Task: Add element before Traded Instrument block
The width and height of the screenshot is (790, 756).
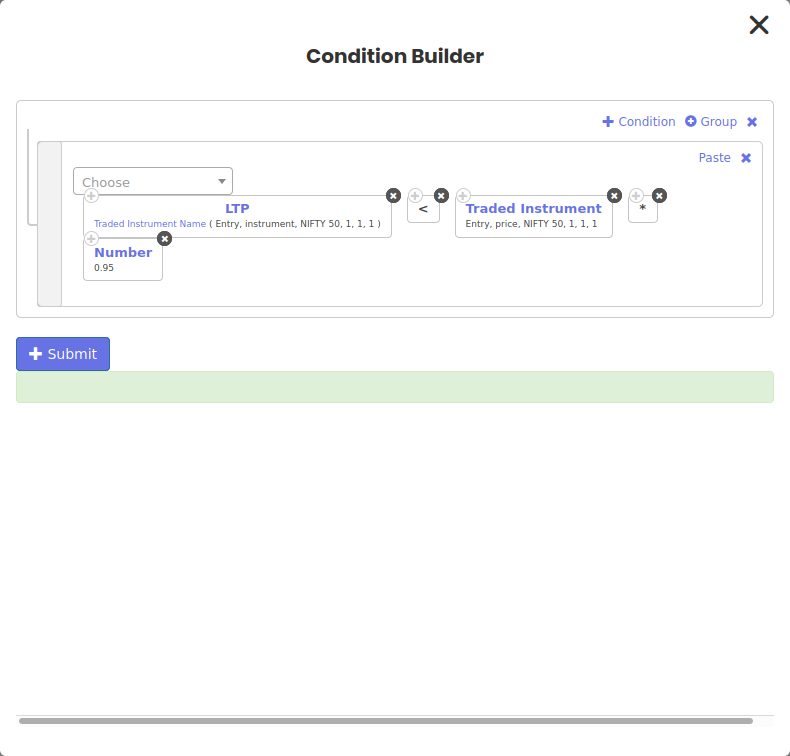Action: [x=463, y=195]
